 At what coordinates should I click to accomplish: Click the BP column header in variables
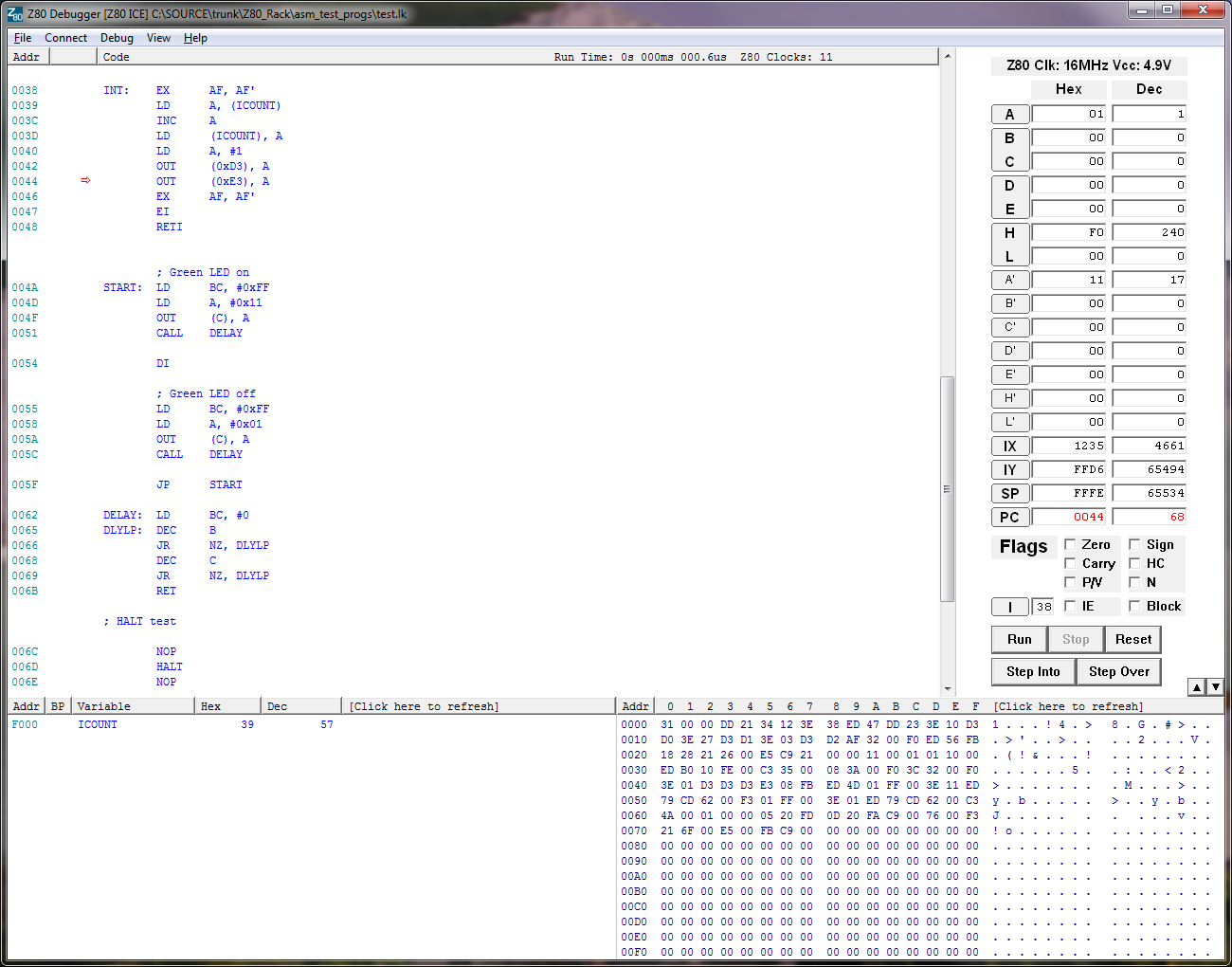(x=58, y=706)
